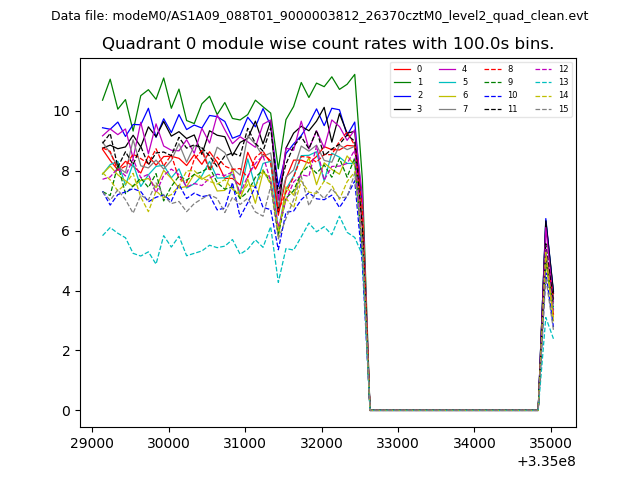Select cyan dashed legend entry 13
This screenshot has width=640, height=480.
[549, 82]
